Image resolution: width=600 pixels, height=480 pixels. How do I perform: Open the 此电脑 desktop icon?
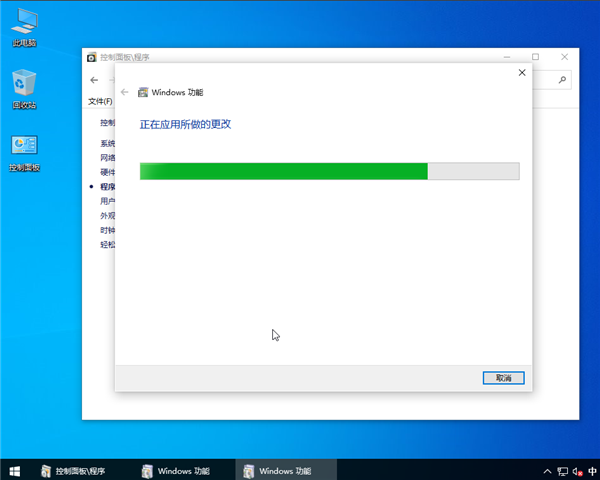coord(24,22)
